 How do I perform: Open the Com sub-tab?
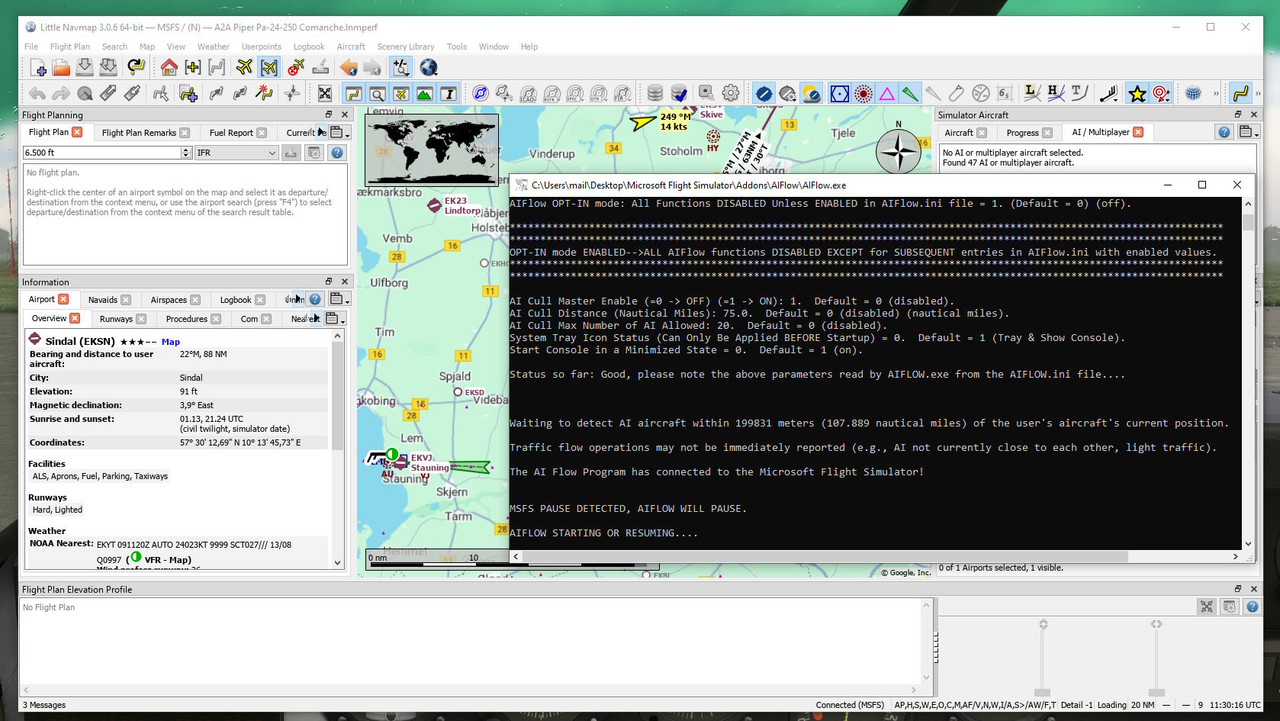point(249,319)
